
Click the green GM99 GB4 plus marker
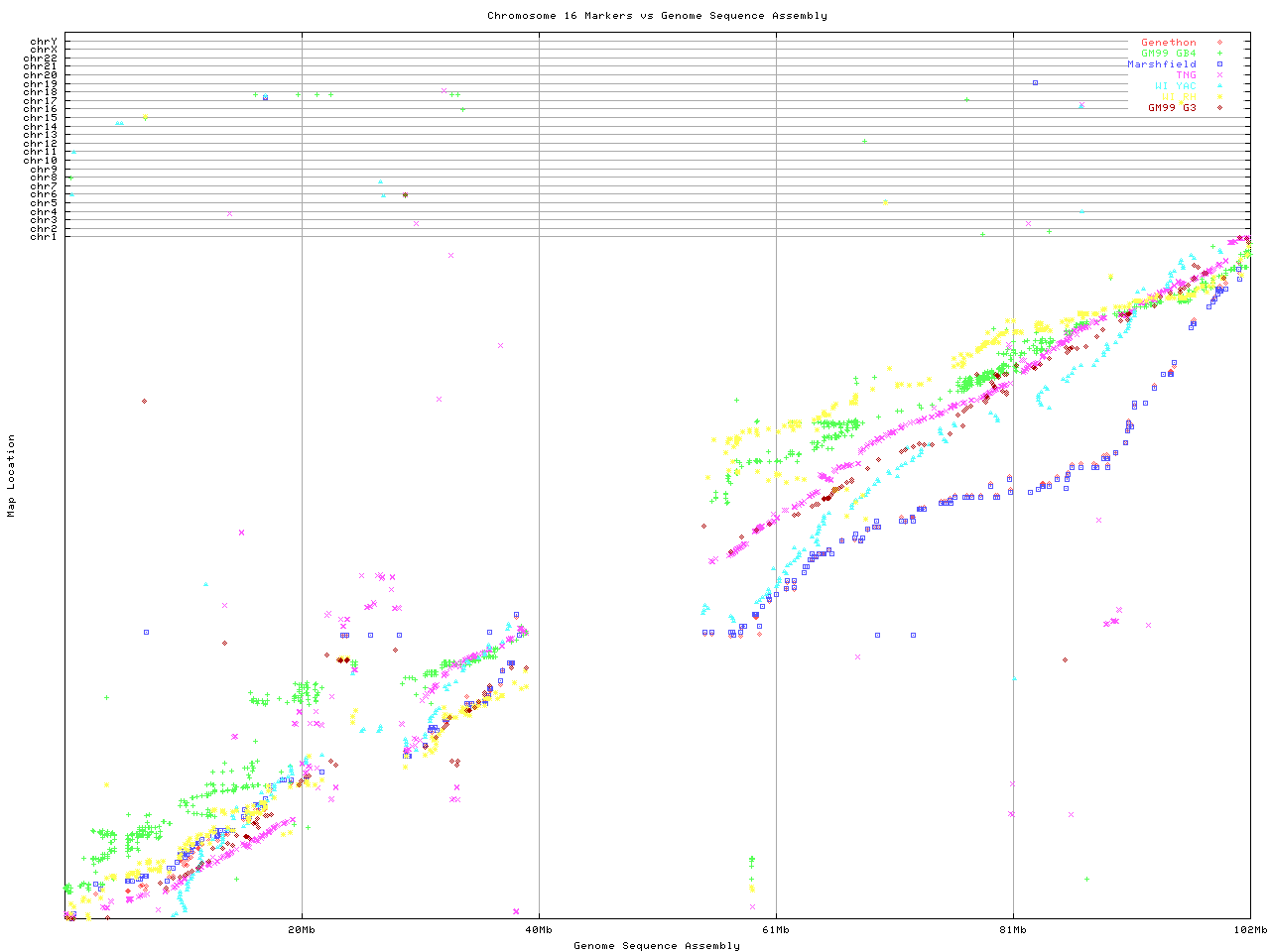coord(1219,54)
